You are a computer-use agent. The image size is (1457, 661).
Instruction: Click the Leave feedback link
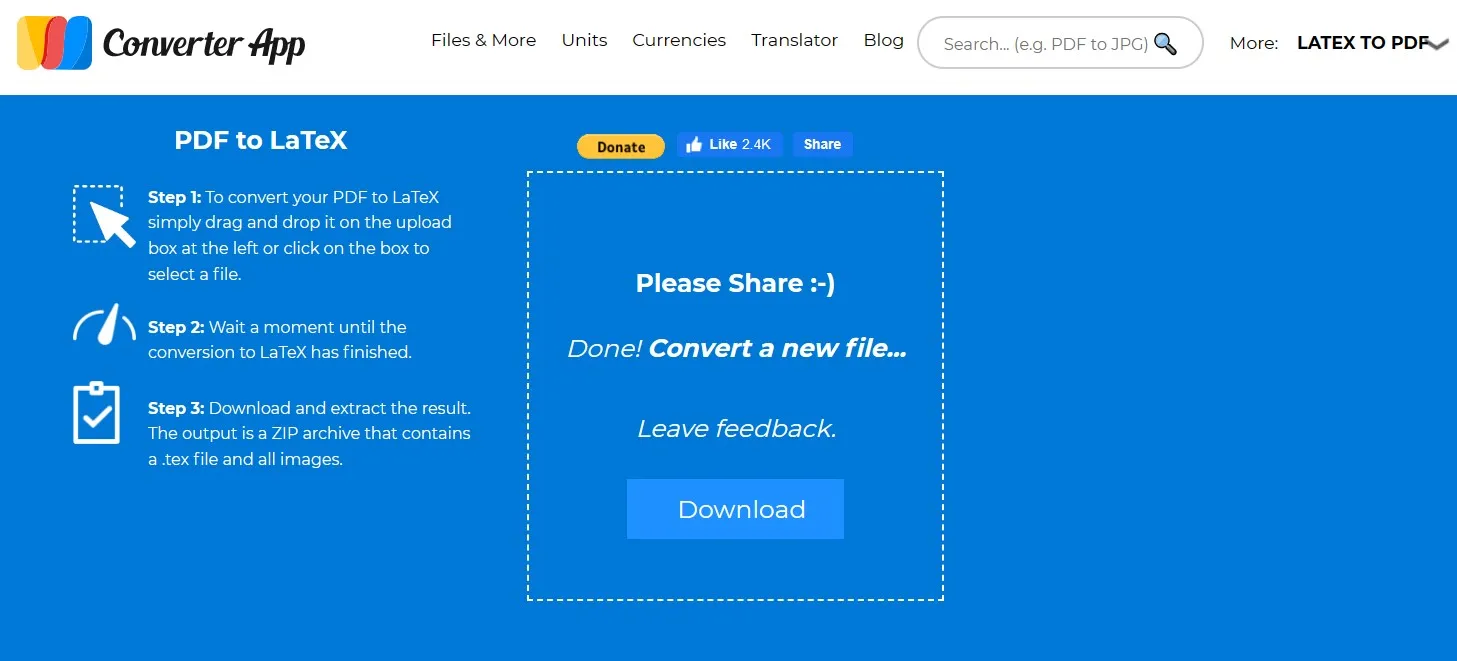[736, 428]
